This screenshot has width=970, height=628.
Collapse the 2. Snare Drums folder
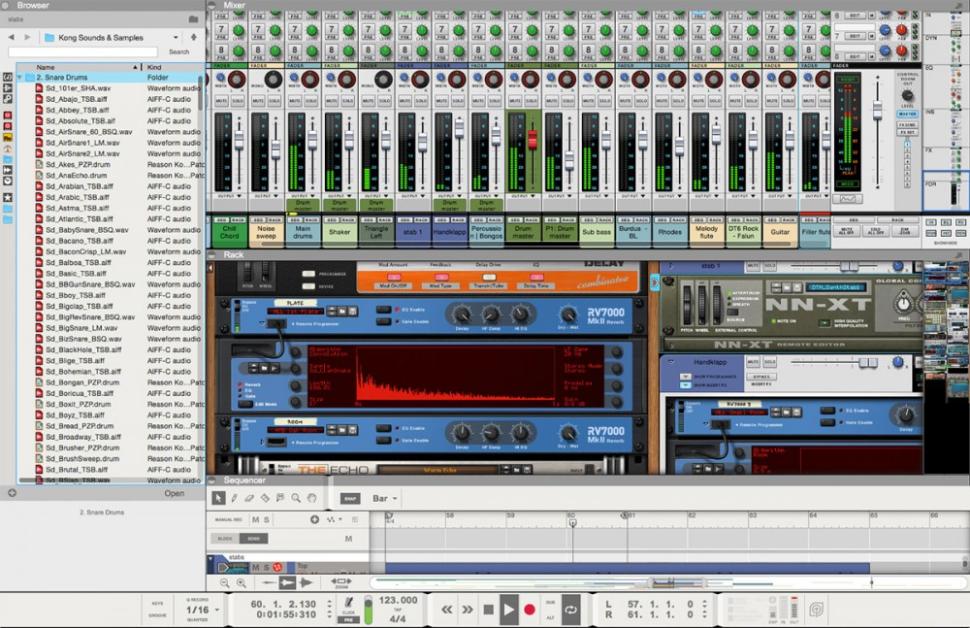pos(19,77)
